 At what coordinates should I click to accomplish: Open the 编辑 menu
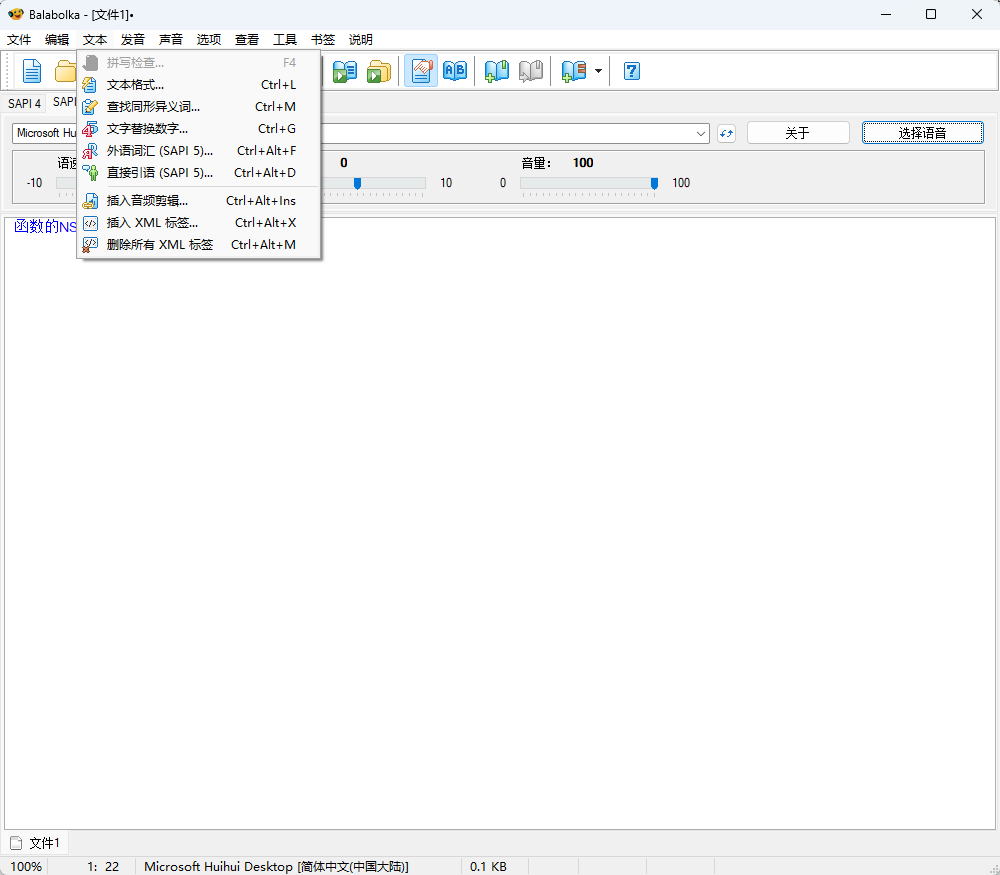pos(57,40)
